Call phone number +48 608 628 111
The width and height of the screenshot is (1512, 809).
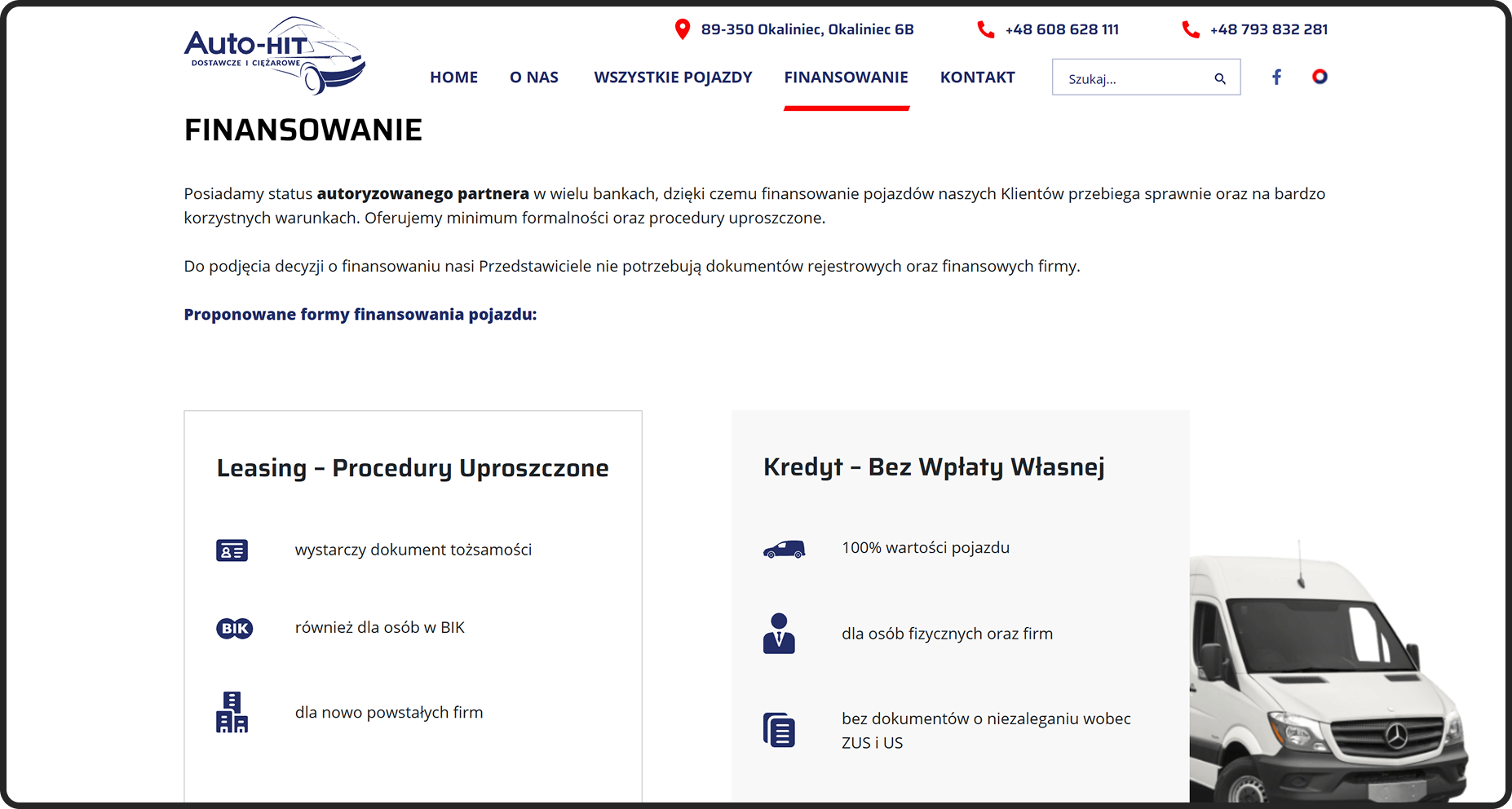pos(1061,29)
